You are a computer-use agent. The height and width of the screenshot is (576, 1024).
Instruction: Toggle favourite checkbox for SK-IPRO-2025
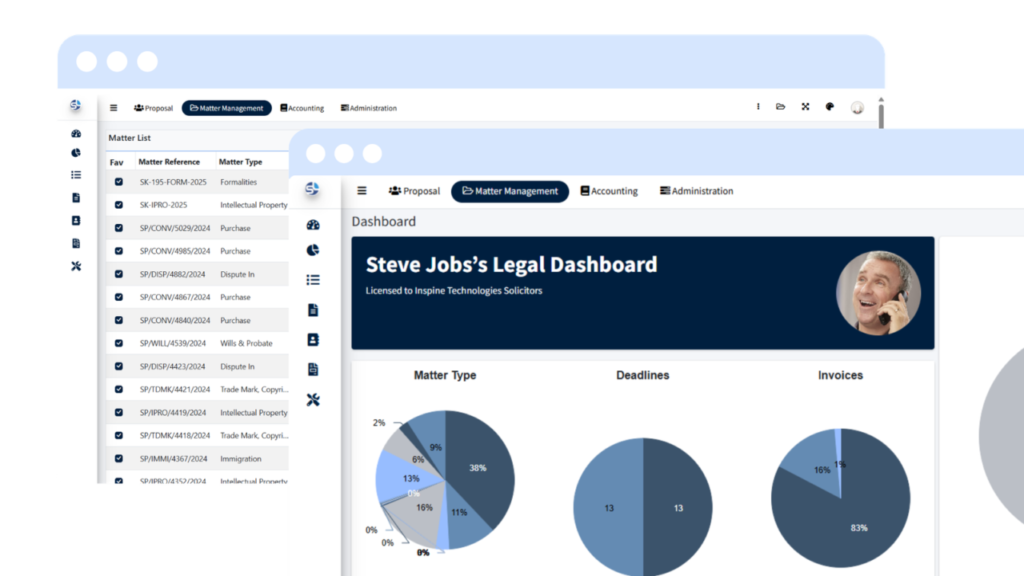[119, 205]
